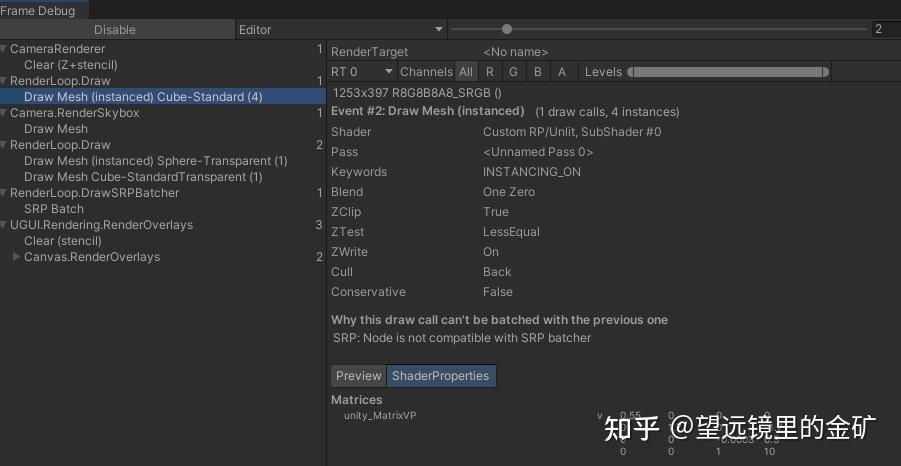Click the frame event slider handle

pyautogui.click(x=506, y=29)
